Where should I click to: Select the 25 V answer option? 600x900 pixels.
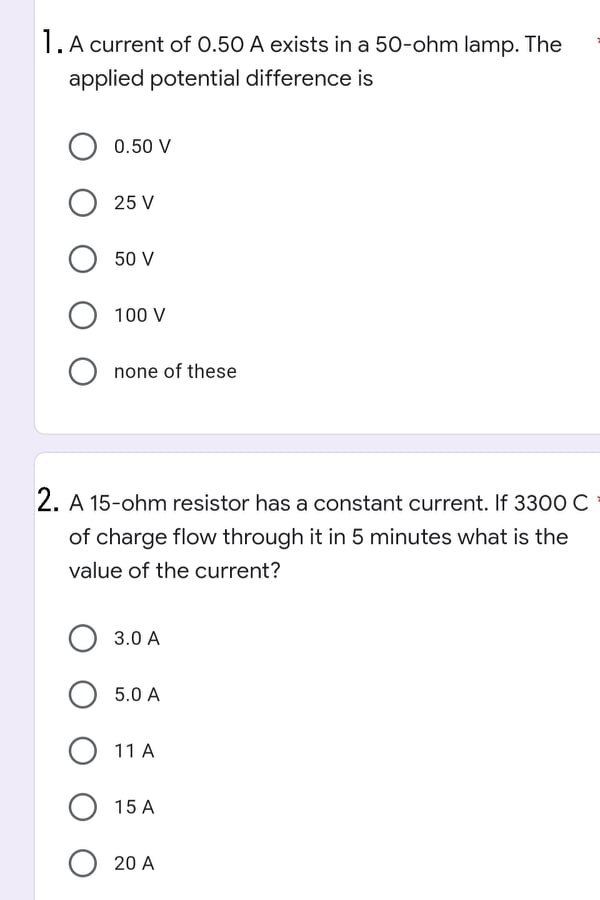[x=84, y=203]
